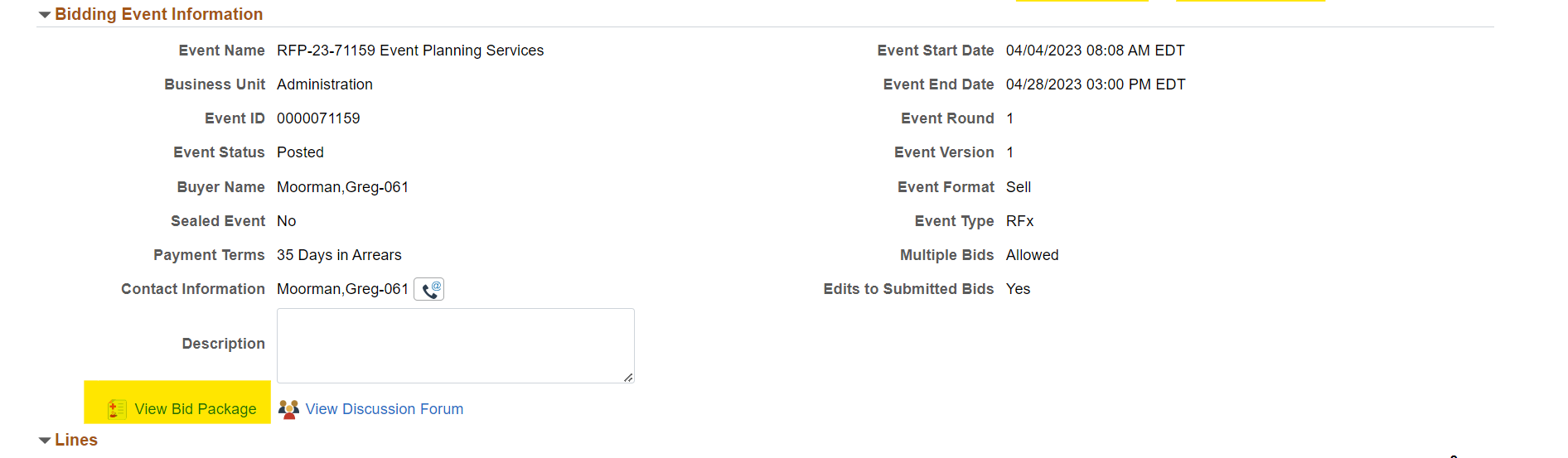This screenshot has width=1568, height=458.
Task: Collapse the Bidding Event Information triangle
Action: [x=45, y=15]
